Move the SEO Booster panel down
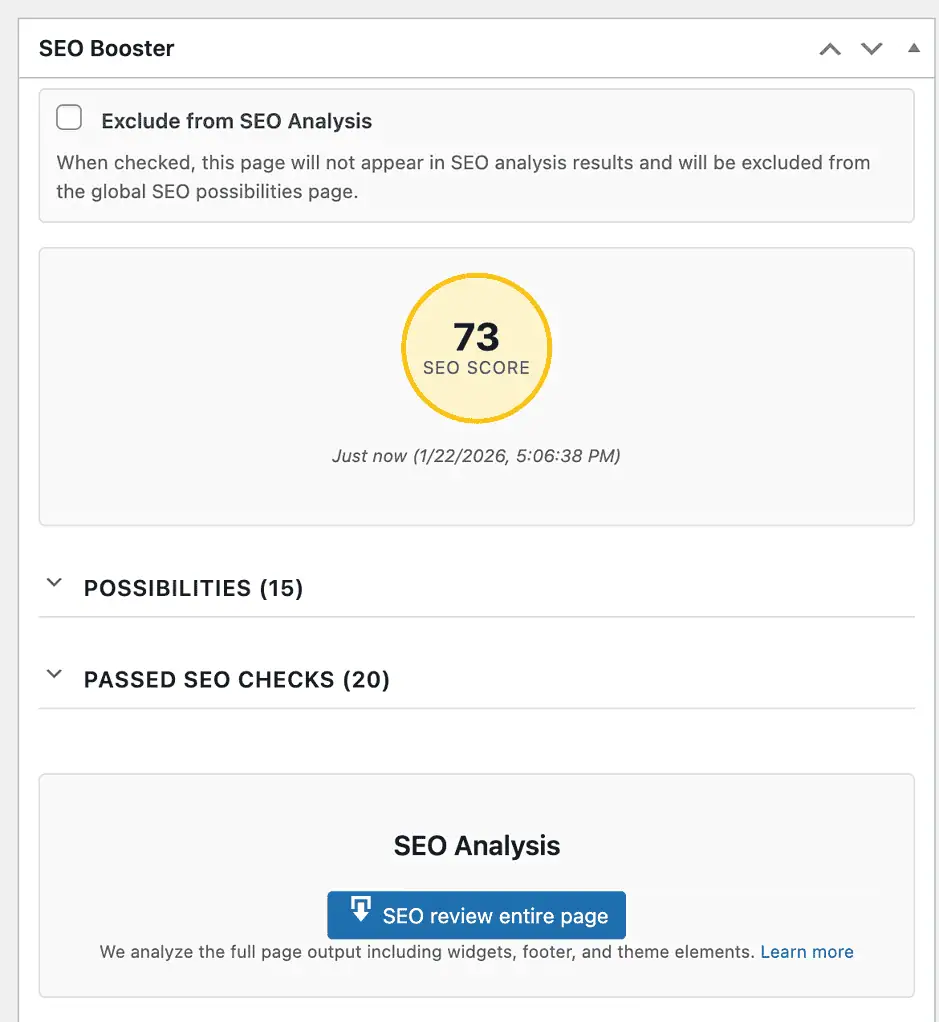The height and width of the screenshot is (1022, 939). pyautogui.click(x=871, y=47)
